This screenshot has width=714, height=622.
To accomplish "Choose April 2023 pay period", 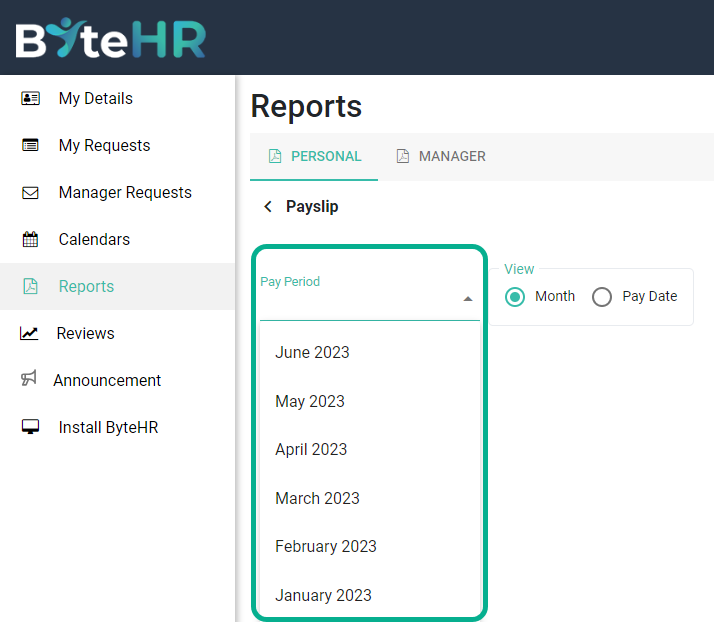I will (370, 449).
